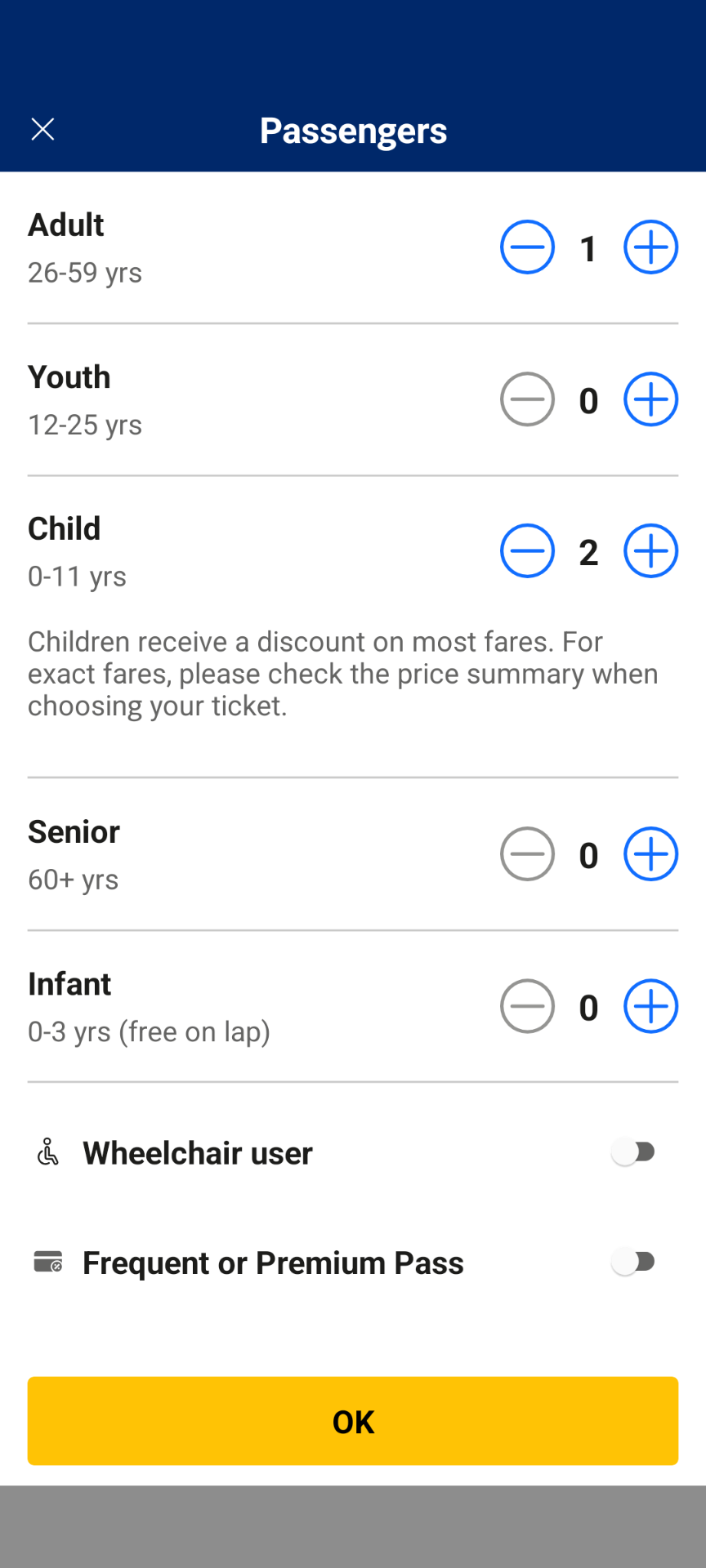The width and height of the screenshot is (706, 1568).
Task: Add one Senior passenger
Action: [x=650, y=854]
